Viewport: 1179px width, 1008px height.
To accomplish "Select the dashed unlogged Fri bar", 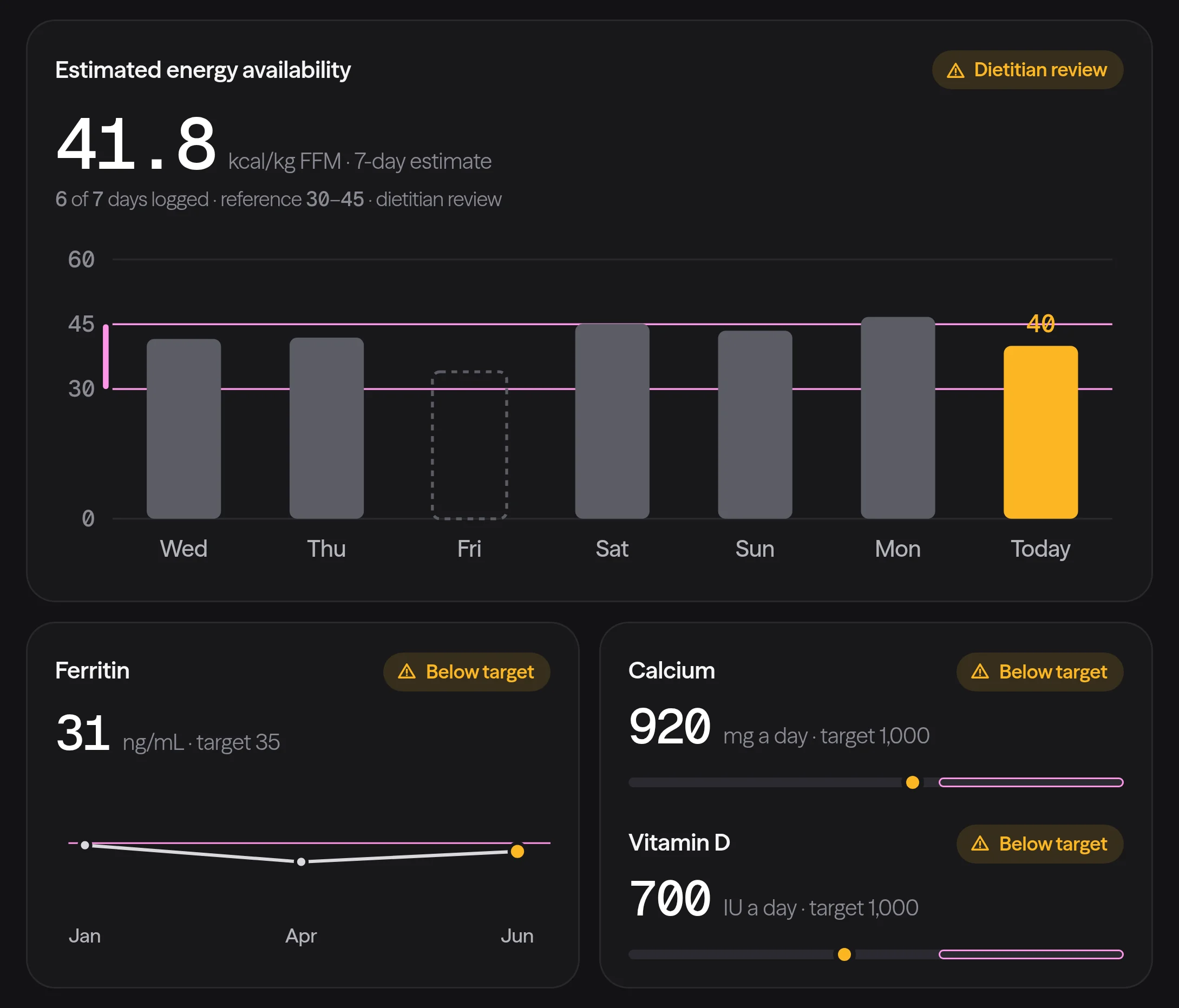I will tap(469, 445).
